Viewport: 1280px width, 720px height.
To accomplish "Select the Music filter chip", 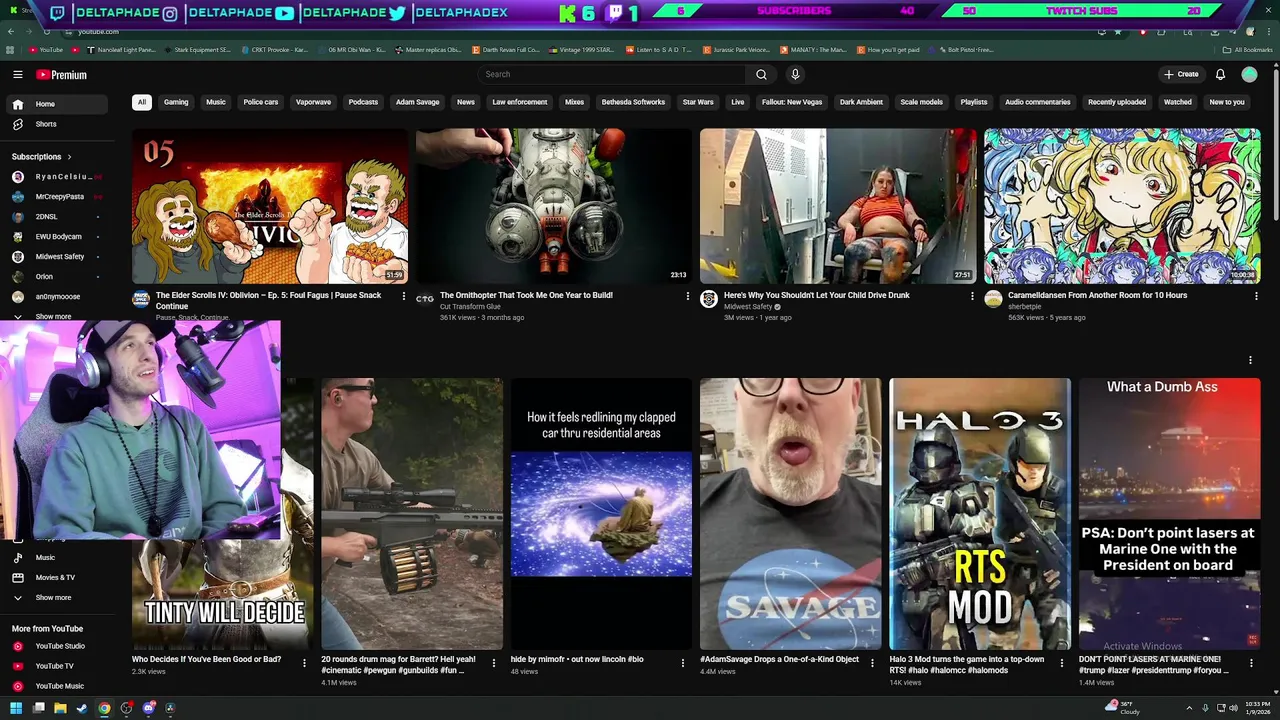I will point(216,102).
